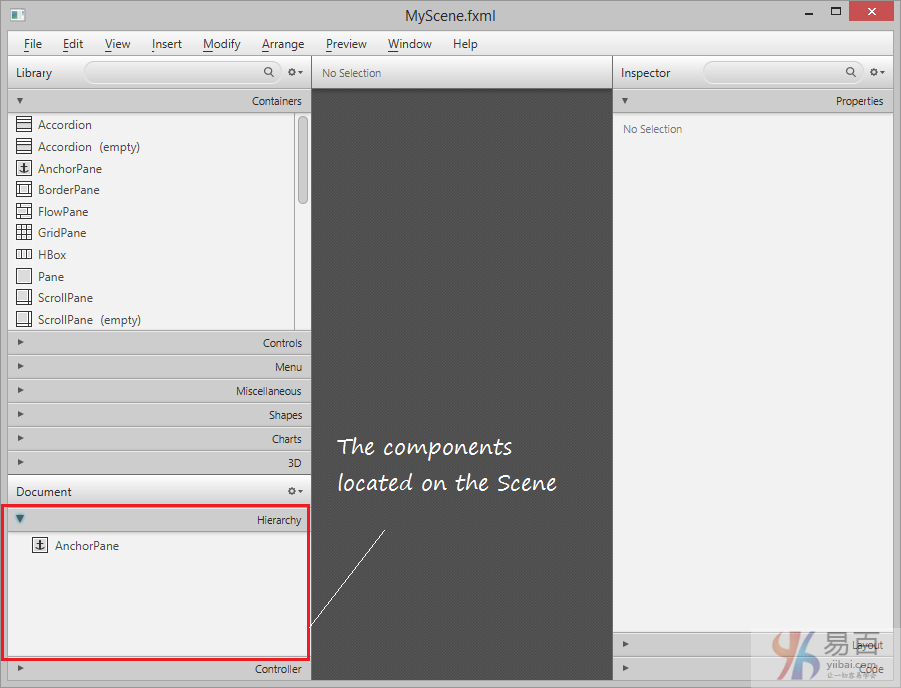Open the Window menu
This screenshot has height=688, width=901.
tap(409, 44)
